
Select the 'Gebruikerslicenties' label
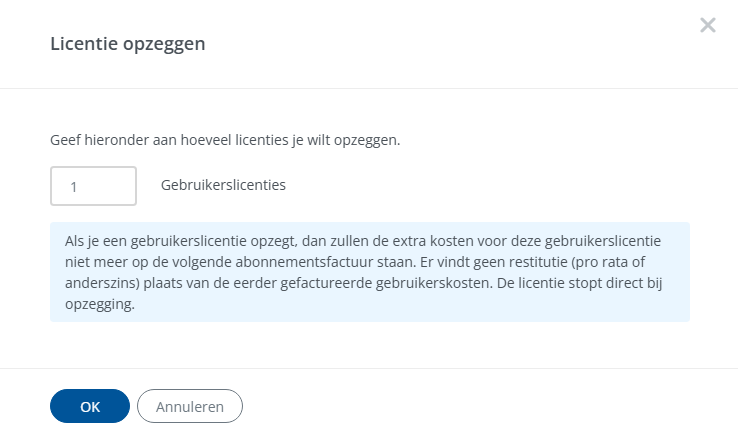[223, 185]
